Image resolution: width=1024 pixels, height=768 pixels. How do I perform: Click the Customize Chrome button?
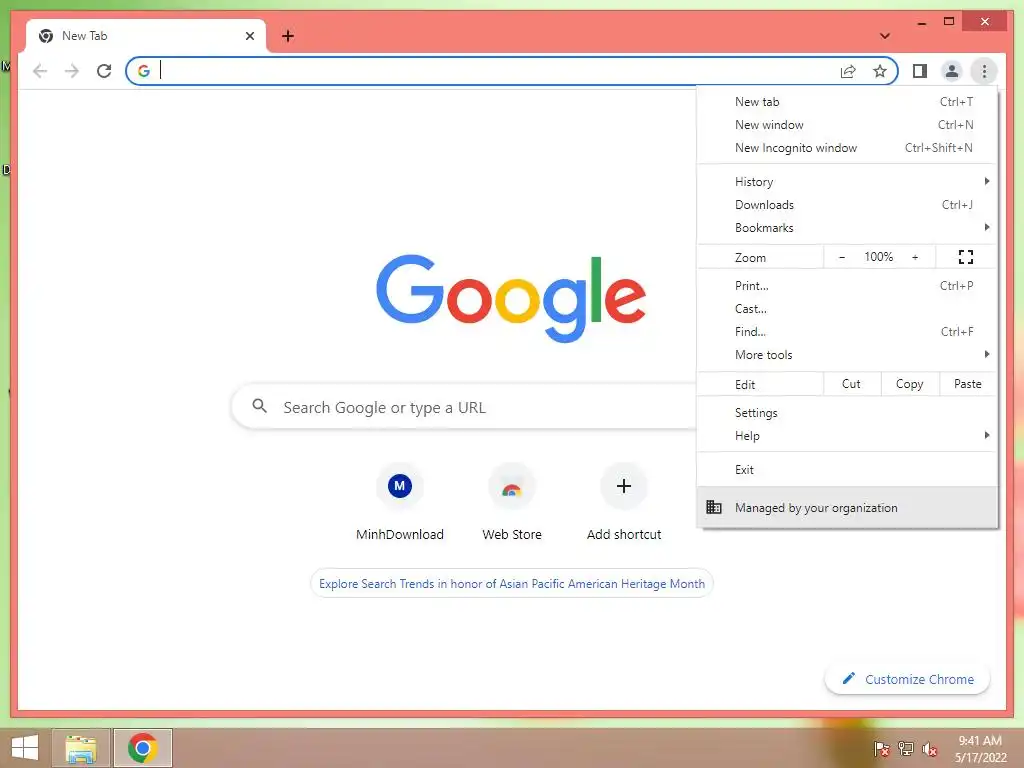(908, 679)
